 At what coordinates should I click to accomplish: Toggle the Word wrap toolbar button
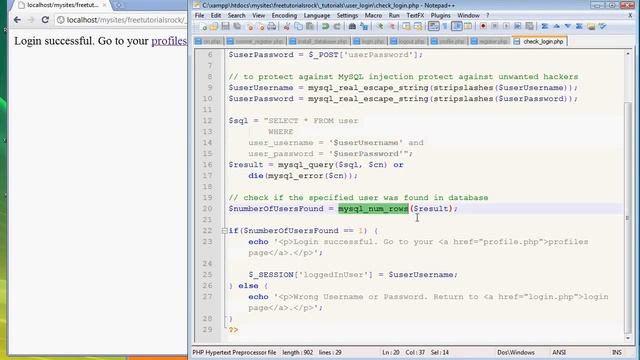(433, 26)
